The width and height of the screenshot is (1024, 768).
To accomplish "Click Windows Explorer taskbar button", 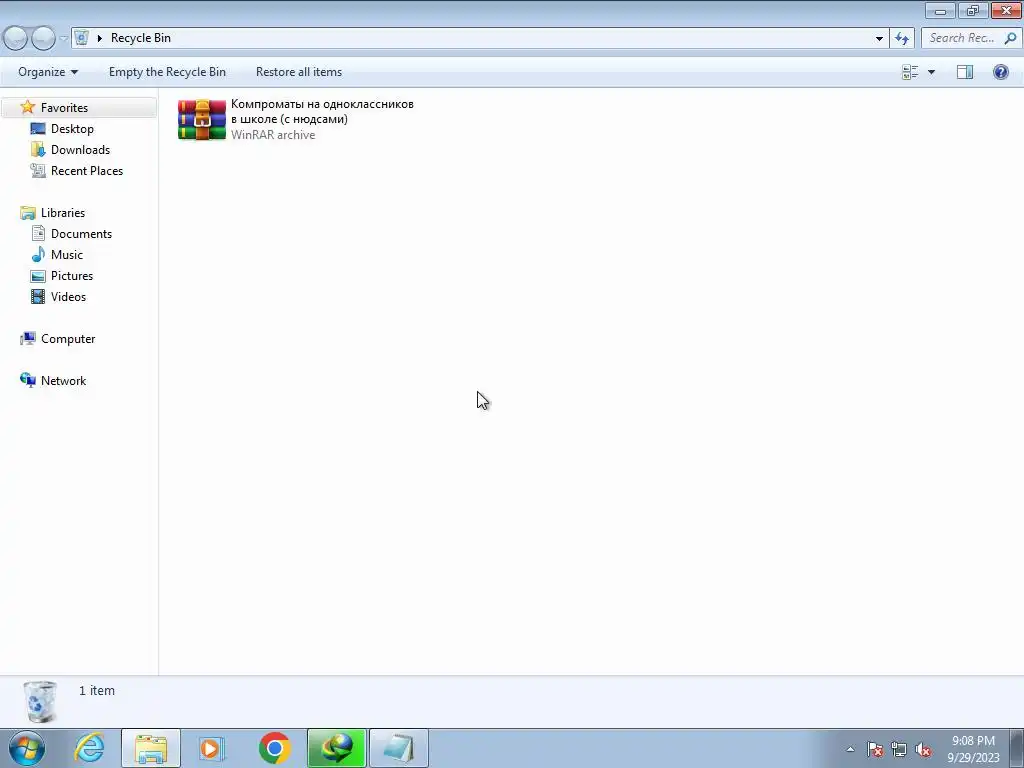I will 151,748.
